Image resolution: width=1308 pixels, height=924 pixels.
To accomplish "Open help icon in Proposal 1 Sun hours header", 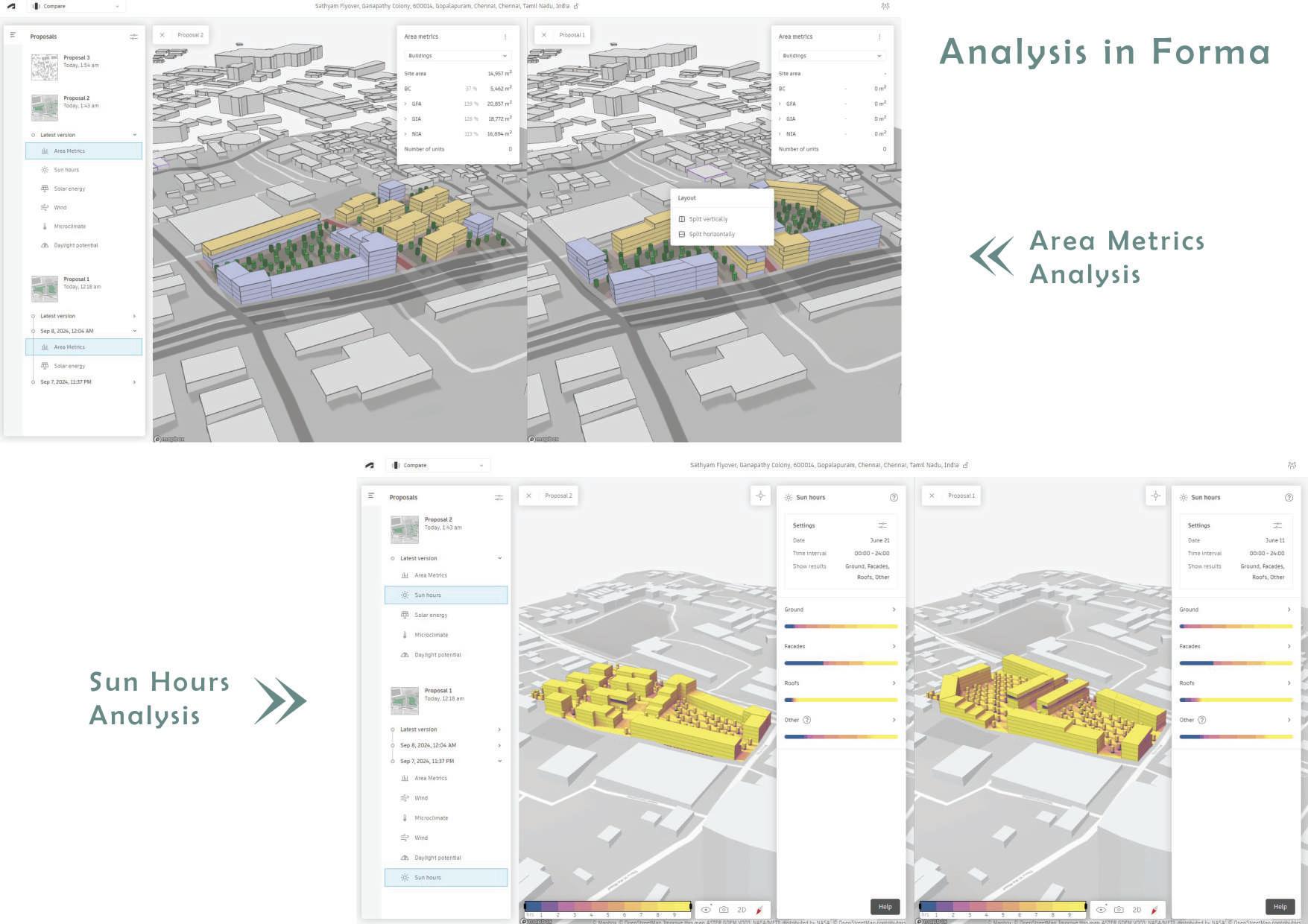I will tap(1289, 498).
